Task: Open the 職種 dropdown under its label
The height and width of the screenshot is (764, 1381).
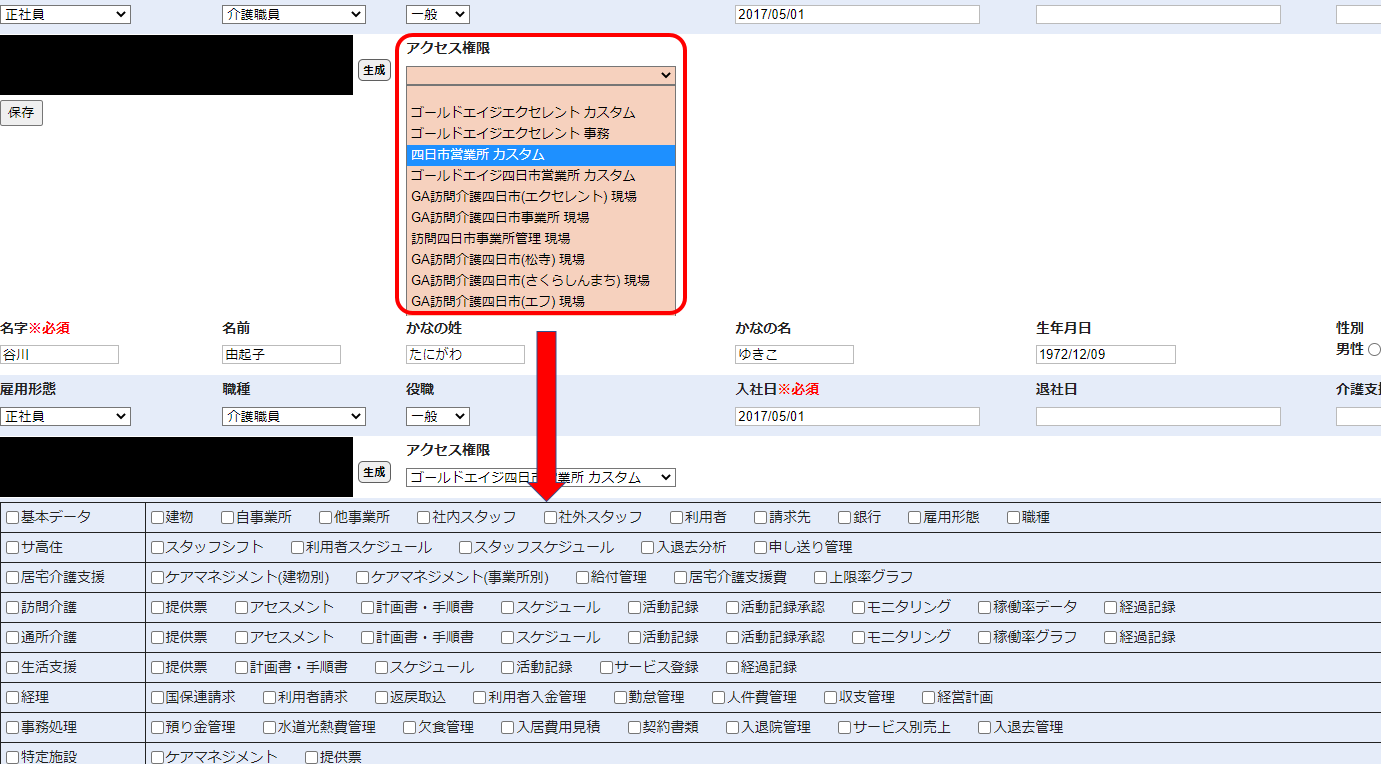Action: click(293, 417)
